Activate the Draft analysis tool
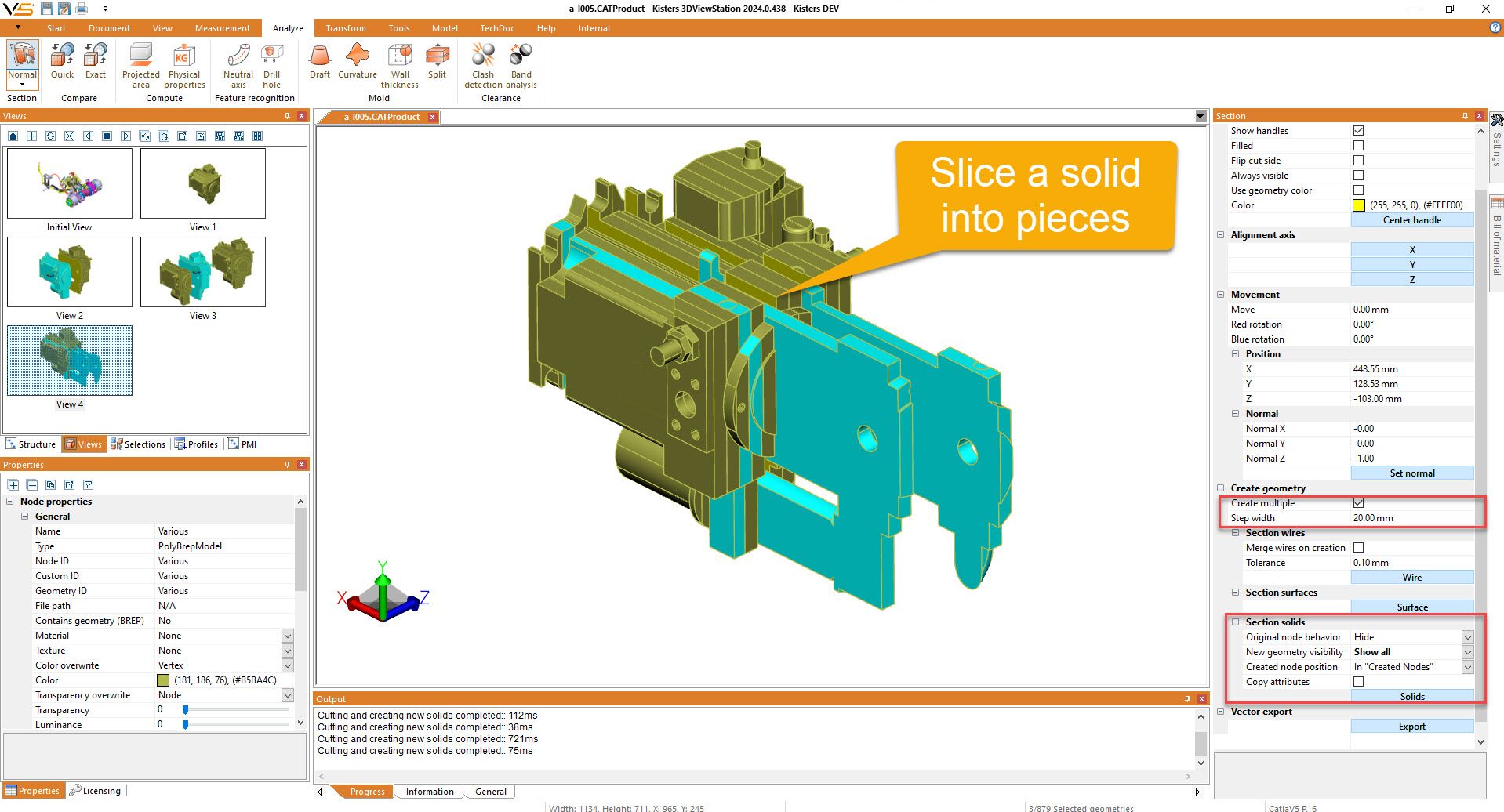Viewport: 1504px width, 812px height. pyautogui.click(x=318, y=63)
